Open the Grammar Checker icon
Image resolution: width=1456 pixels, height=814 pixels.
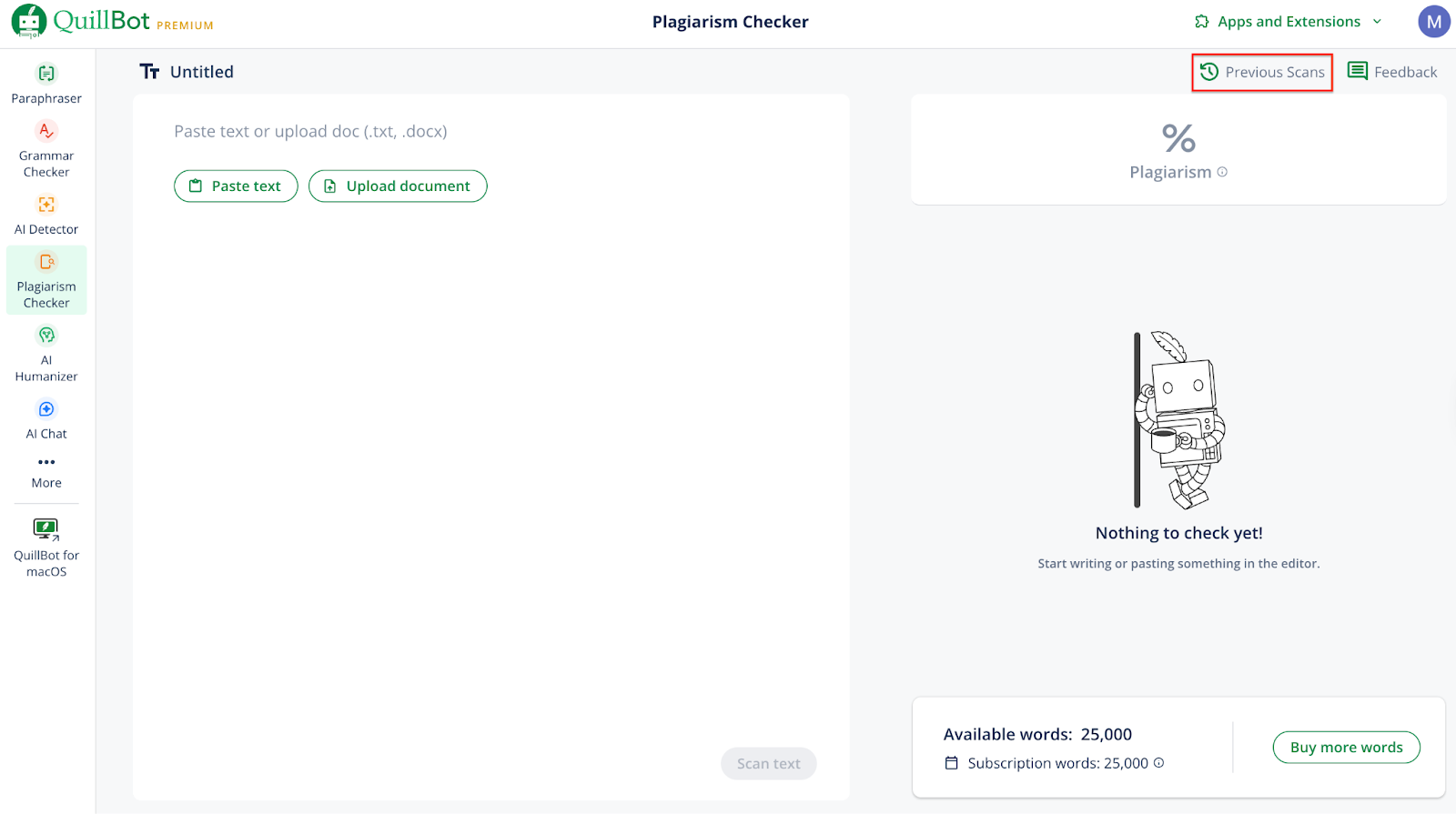[46, 132]
